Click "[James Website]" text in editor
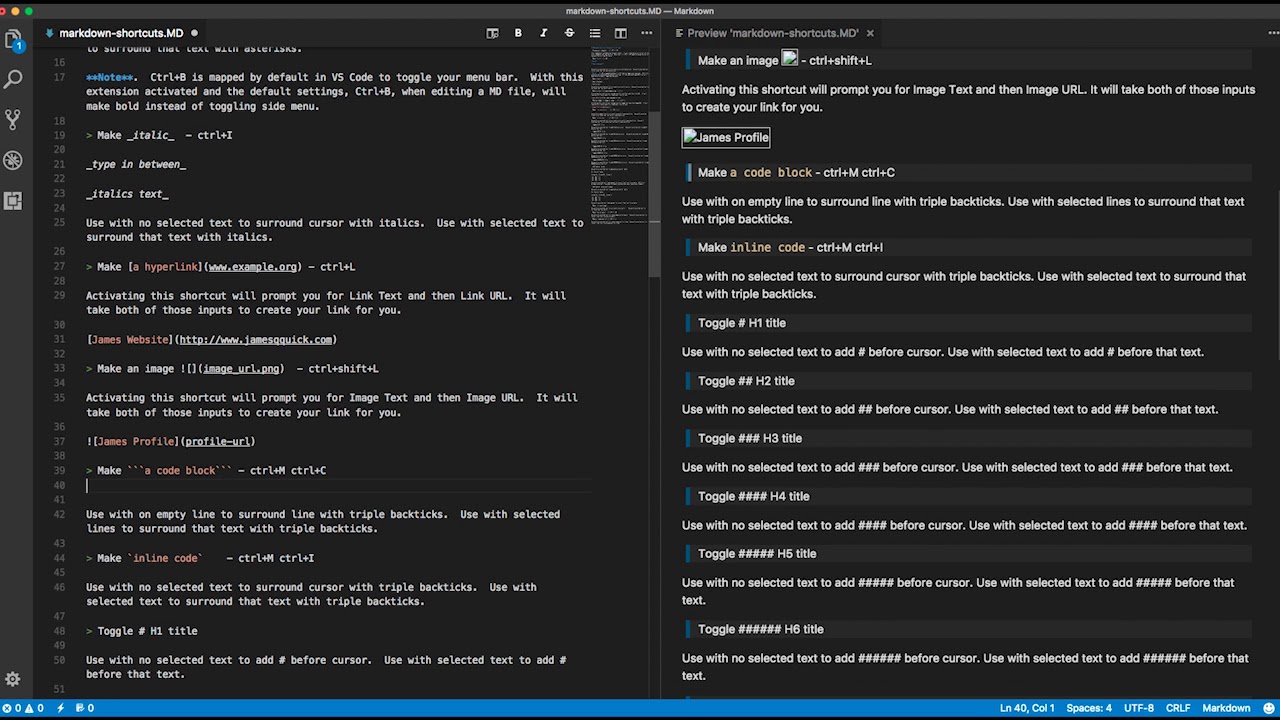This screenshot has height=720, width=1280. pyautogui.click(x=130, y=340)
